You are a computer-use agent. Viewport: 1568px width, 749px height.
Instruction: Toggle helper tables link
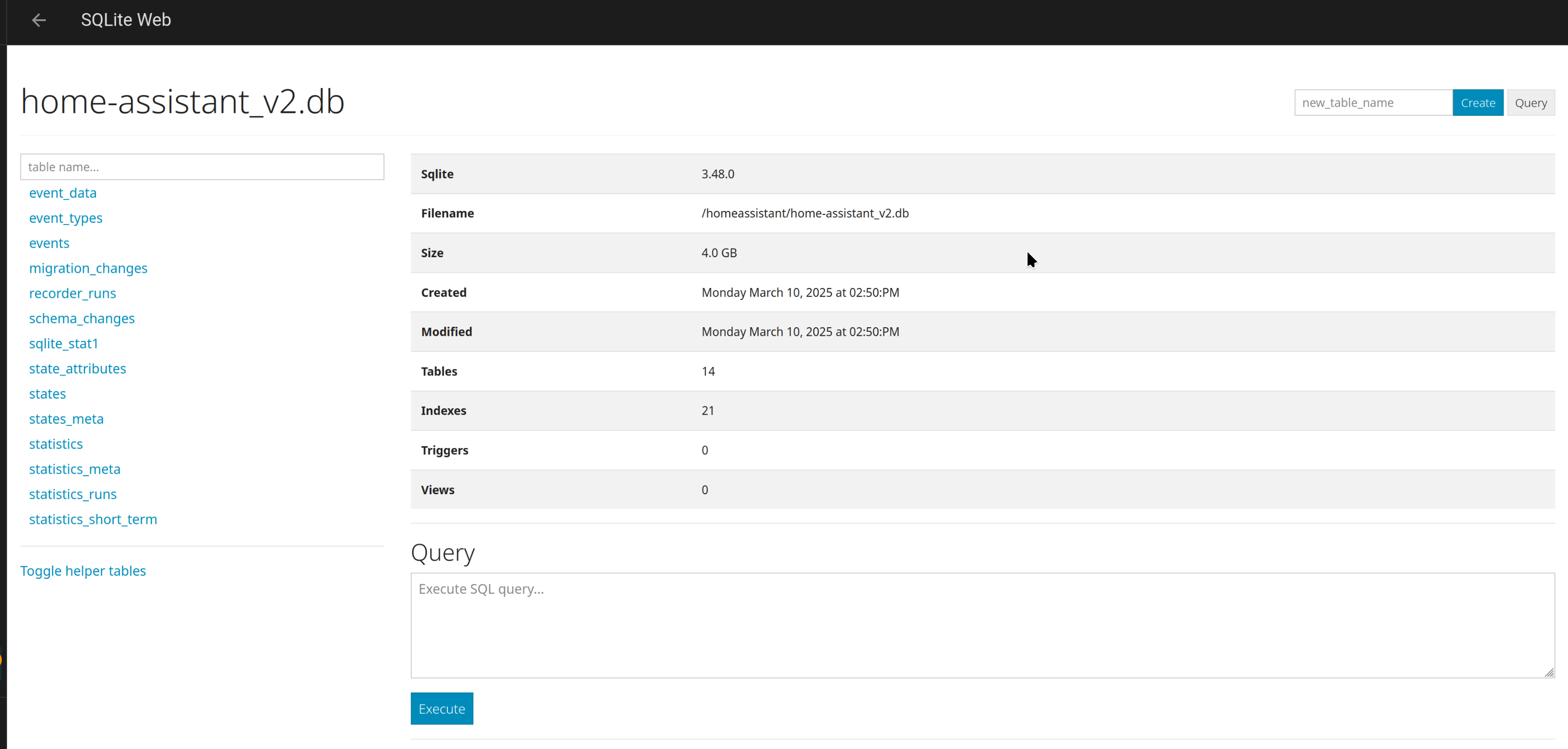point(84,571)
